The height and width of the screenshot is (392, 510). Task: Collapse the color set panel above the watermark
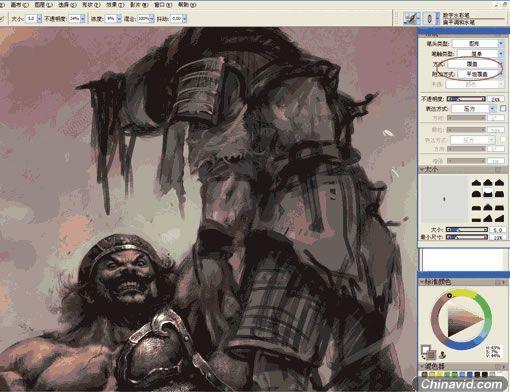(x=421, y=366)
